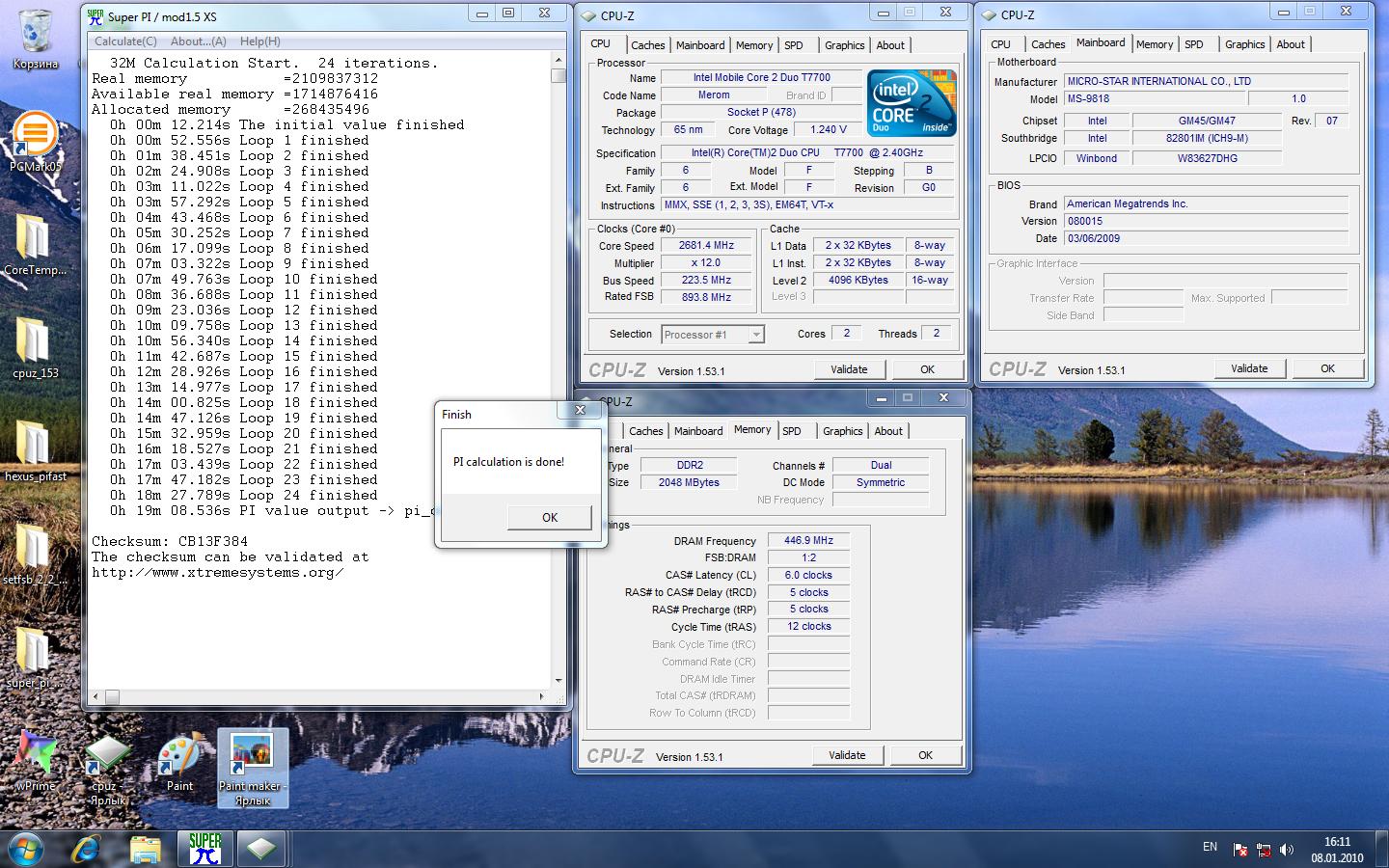The width and height of the screenshot is (1389, 868).
Task: Open the setfsb_2_2 folder on the desktop
Action: (36, 555)
